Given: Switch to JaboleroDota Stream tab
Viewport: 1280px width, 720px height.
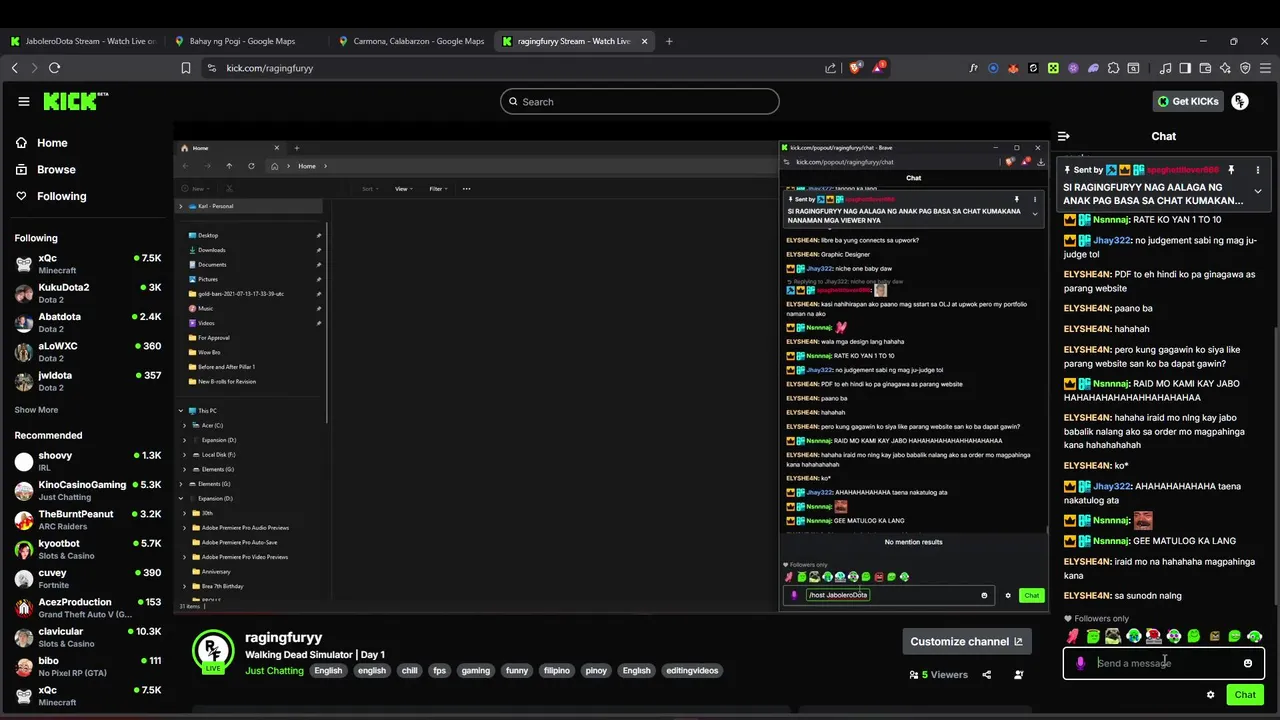Looking at the screenshot, I should tap(83, 41).
